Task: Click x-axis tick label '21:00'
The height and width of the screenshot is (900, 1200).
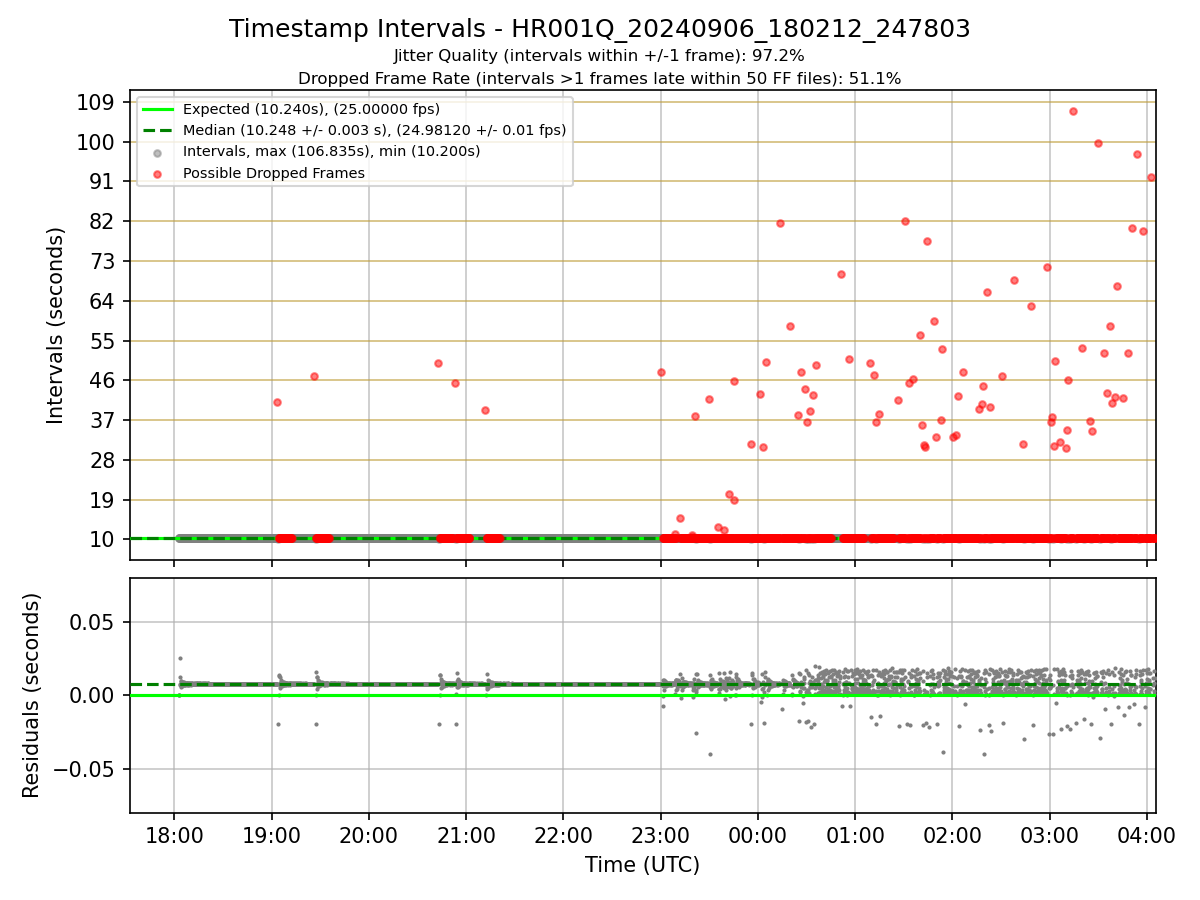Action: 466,834
